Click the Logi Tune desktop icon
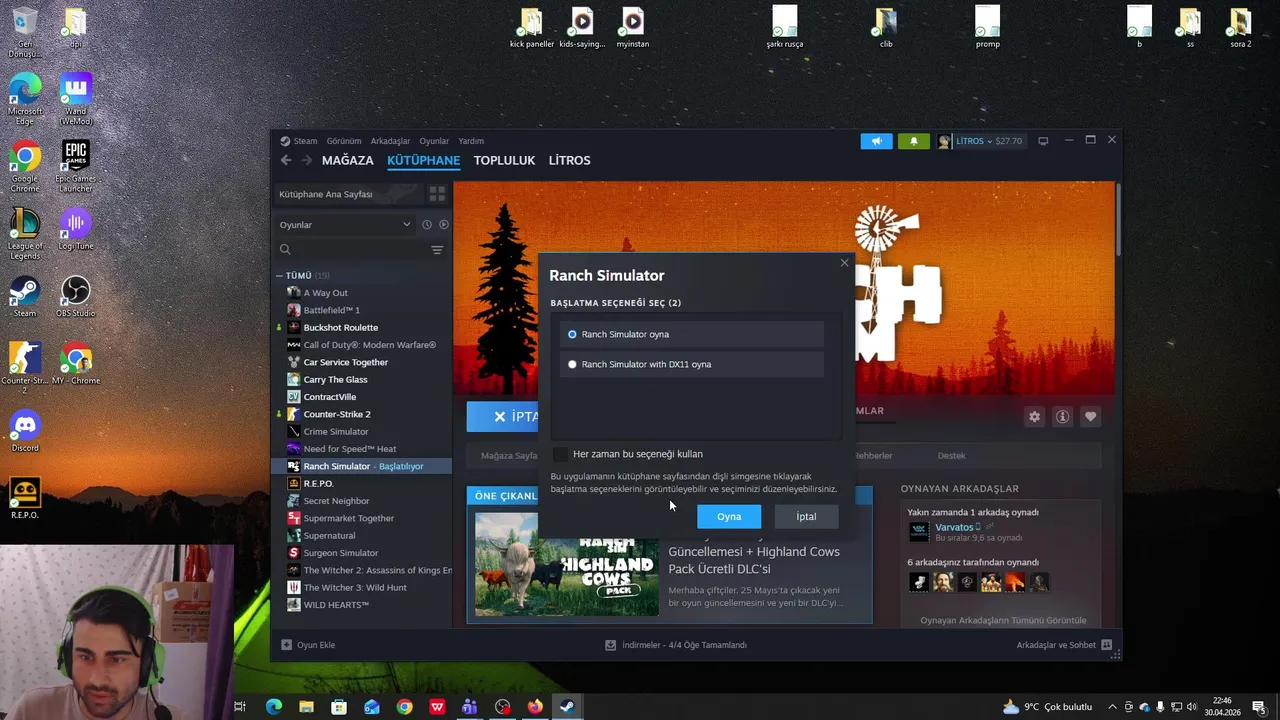Image resolution: width=1280 pixels, height=720 pixels. 76,229
